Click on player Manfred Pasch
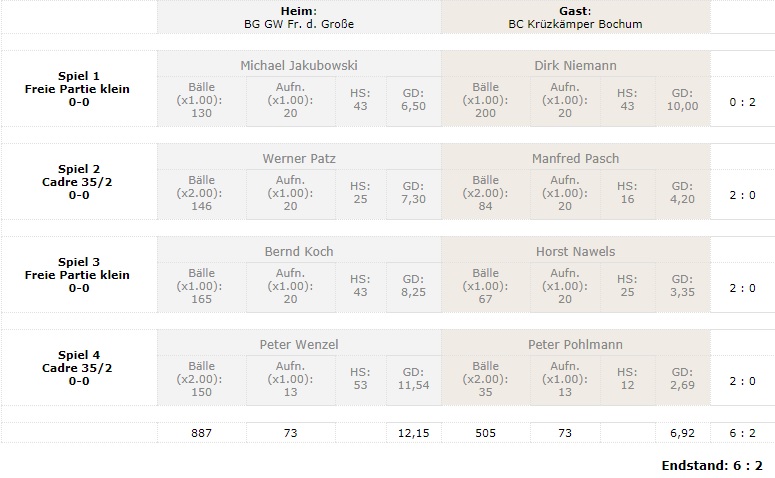The image size is (775, 478). coord(575,159)
